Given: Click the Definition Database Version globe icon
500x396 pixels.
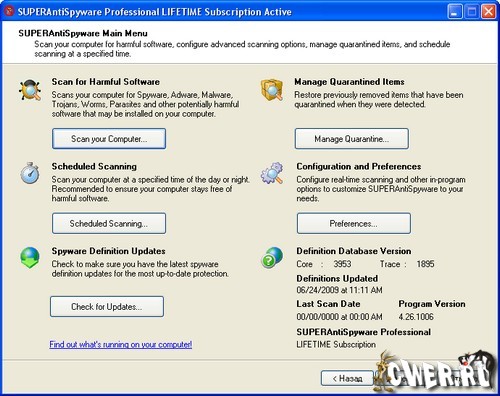Looking at the screenshot, I should point(272,257).
